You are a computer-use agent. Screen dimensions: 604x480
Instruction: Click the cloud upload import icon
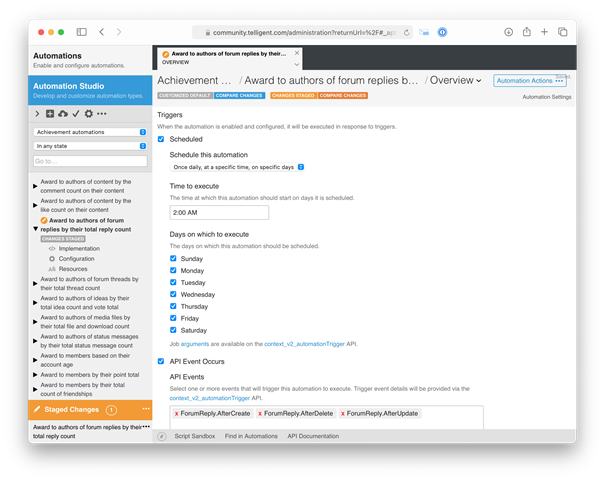(x=63, y=114)
